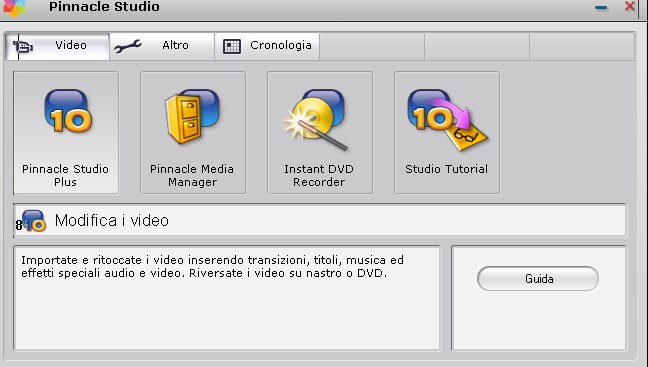648x367 pixels.
Task: Click the Modifica i video heading
Action: coord(112,221)
